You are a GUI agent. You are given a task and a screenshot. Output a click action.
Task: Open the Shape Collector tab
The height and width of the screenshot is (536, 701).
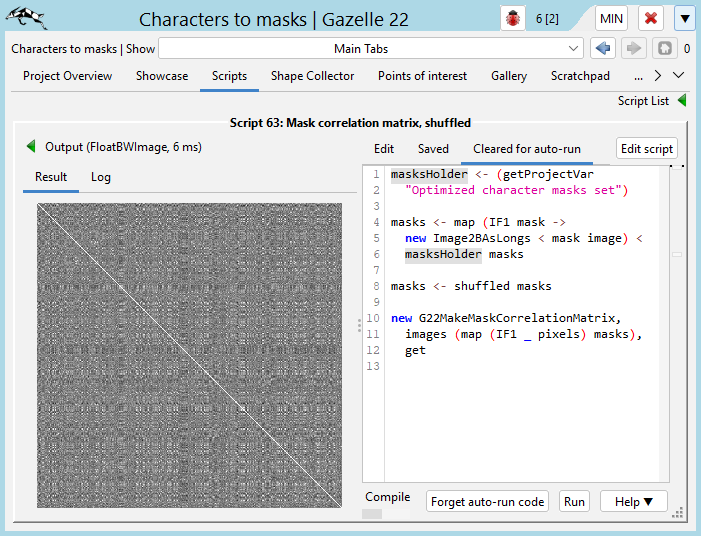(312, 76)
